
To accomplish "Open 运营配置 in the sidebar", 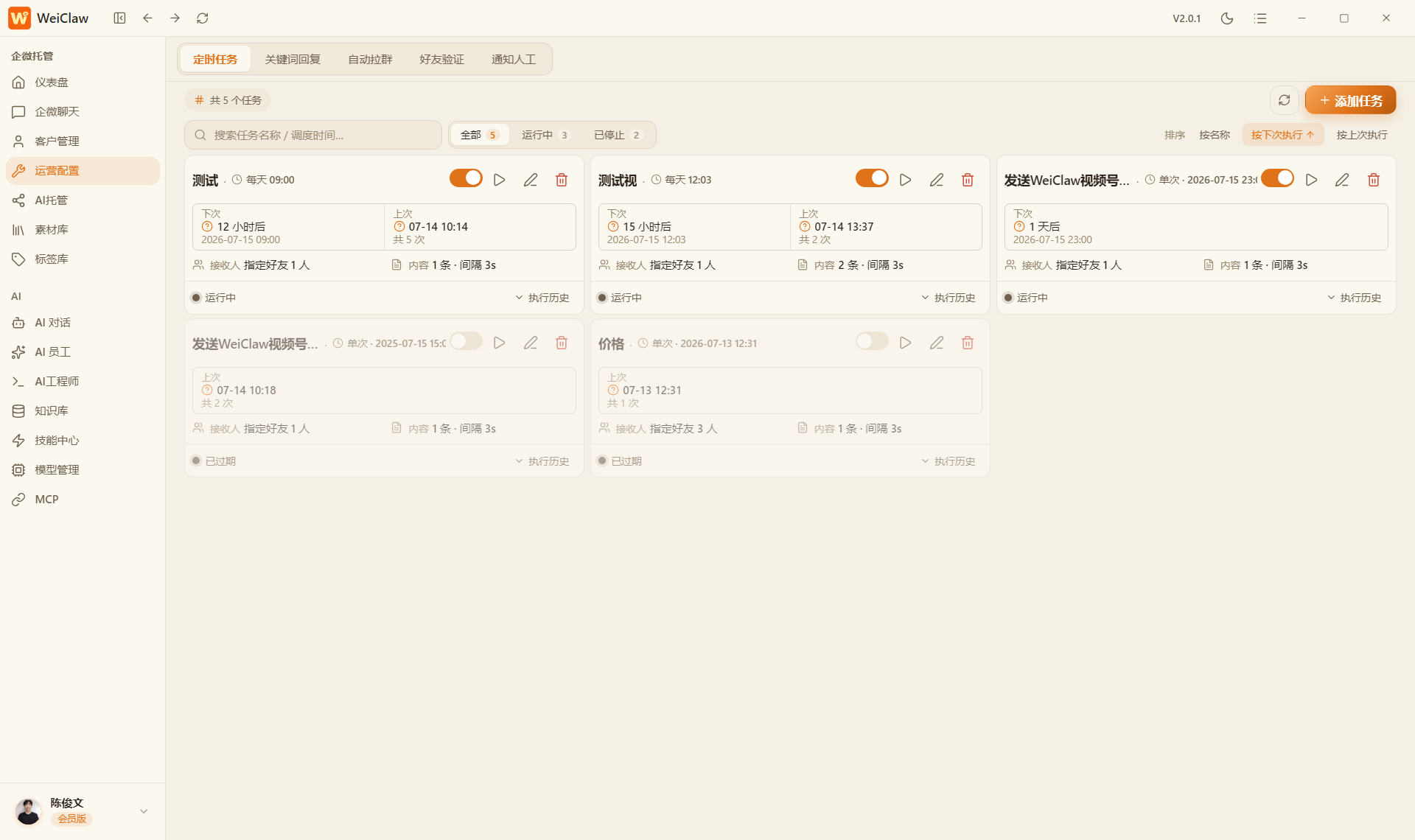I will pyautogui.click(x=83, y=171).
